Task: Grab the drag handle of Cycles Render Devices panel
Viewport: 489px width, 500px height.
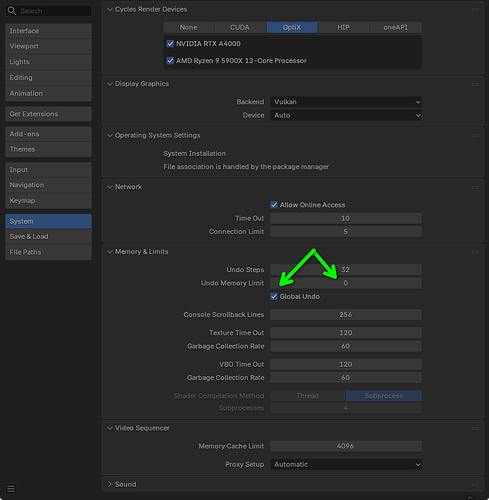Action: click(475, 10)
